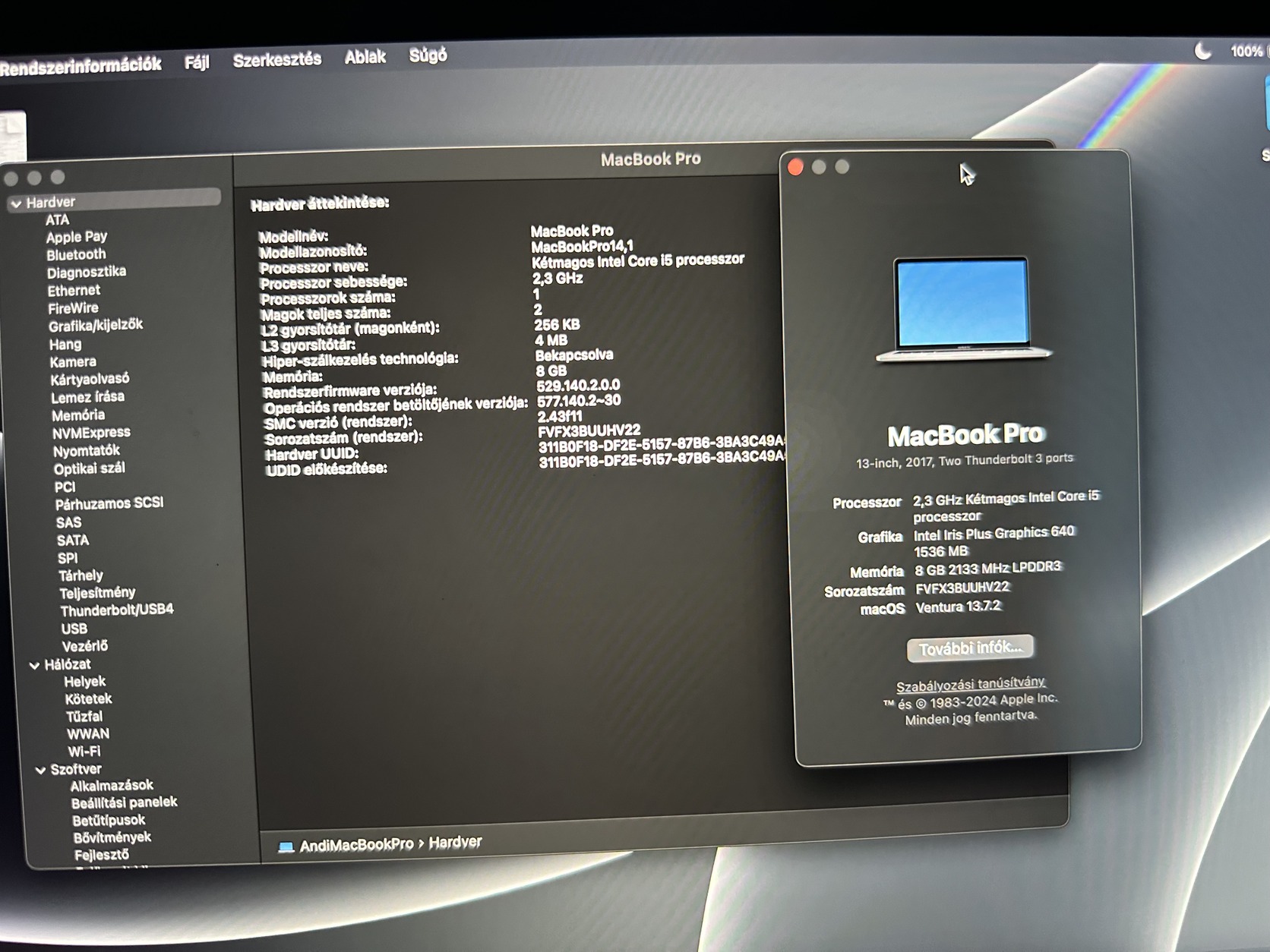Select Hálózat in the sidebar

[x=68, y=665]
